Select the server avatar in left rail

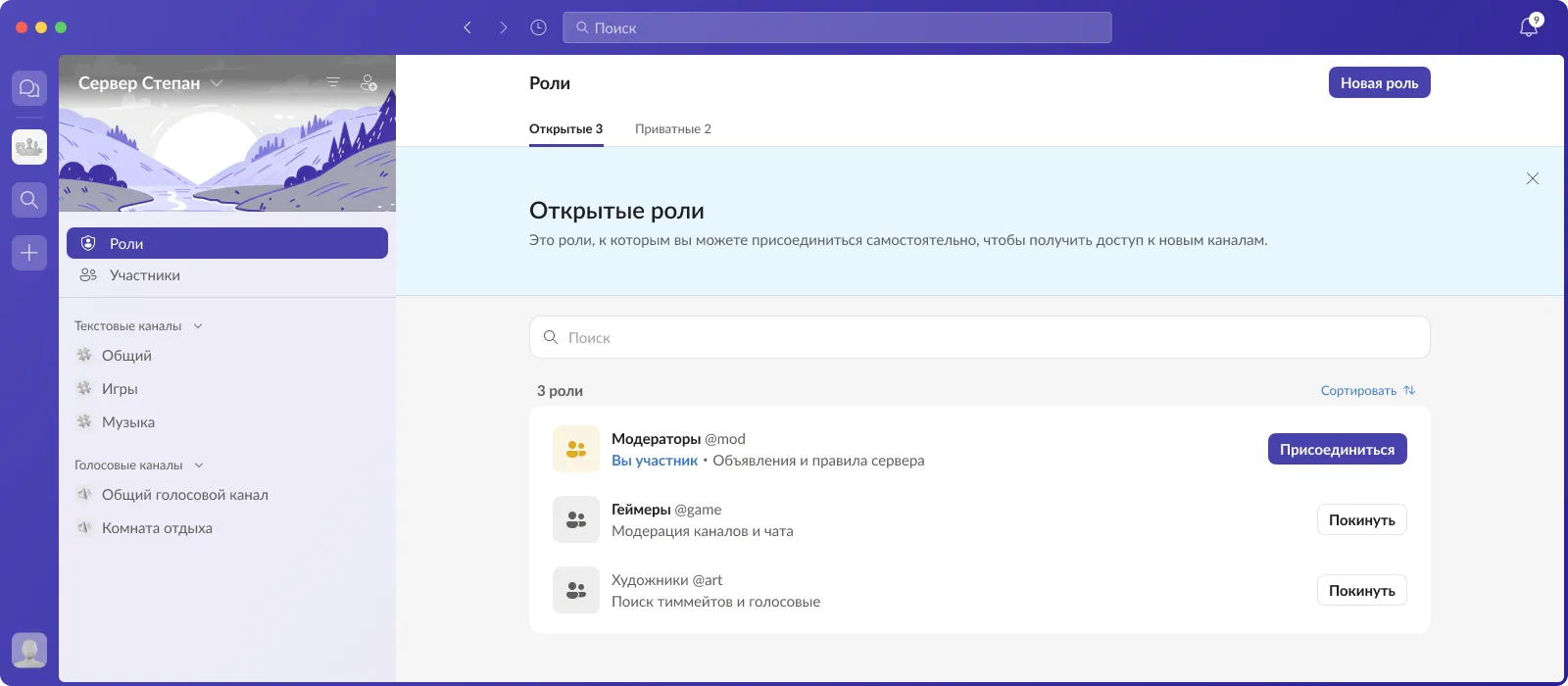click(x=29, y=147)
